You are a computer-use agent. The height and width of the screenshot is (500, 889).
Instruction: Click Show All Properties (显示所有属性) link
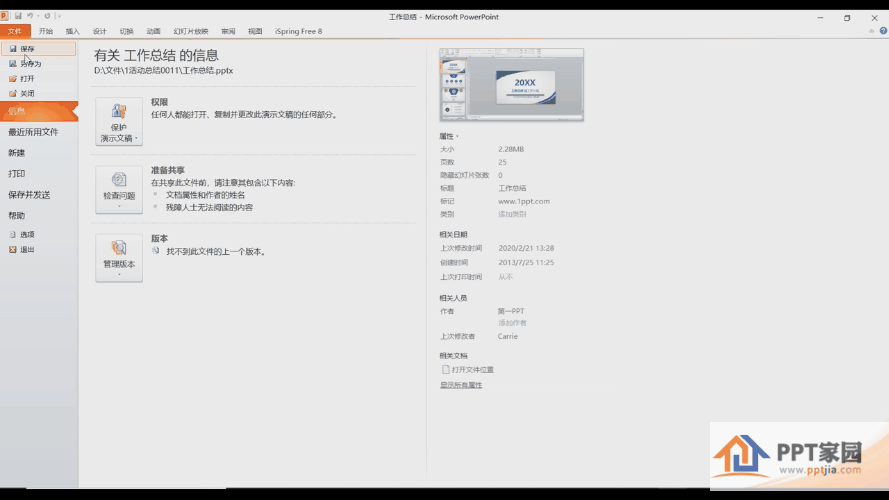(x=461, y=385)
